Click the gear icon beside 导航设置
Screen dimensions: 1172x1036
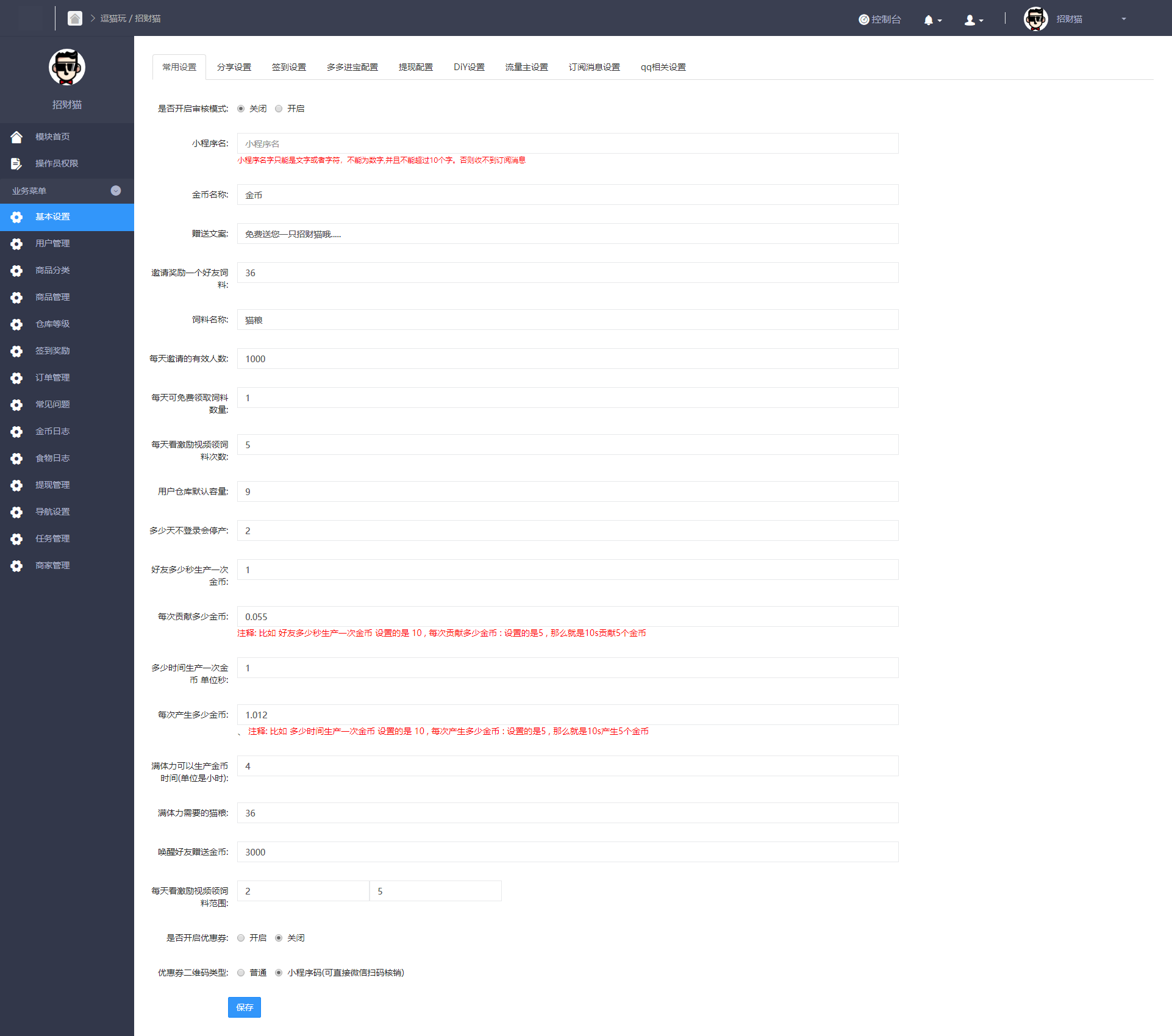click(16, 512)
